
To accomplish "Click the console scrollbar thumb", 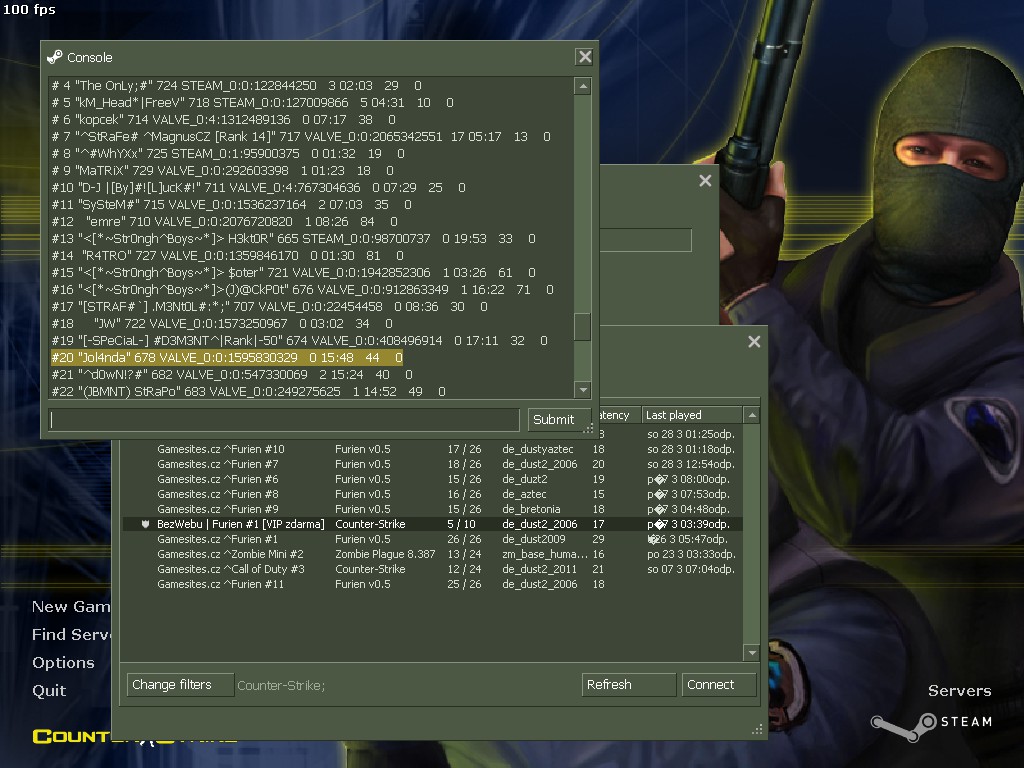I will (583, 327).
